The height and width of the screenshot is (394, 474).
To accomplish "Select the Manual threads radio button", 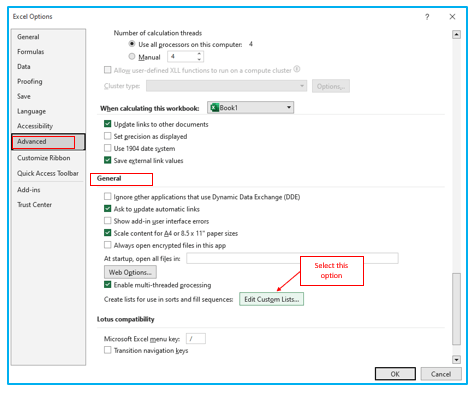I will [132, 57].
